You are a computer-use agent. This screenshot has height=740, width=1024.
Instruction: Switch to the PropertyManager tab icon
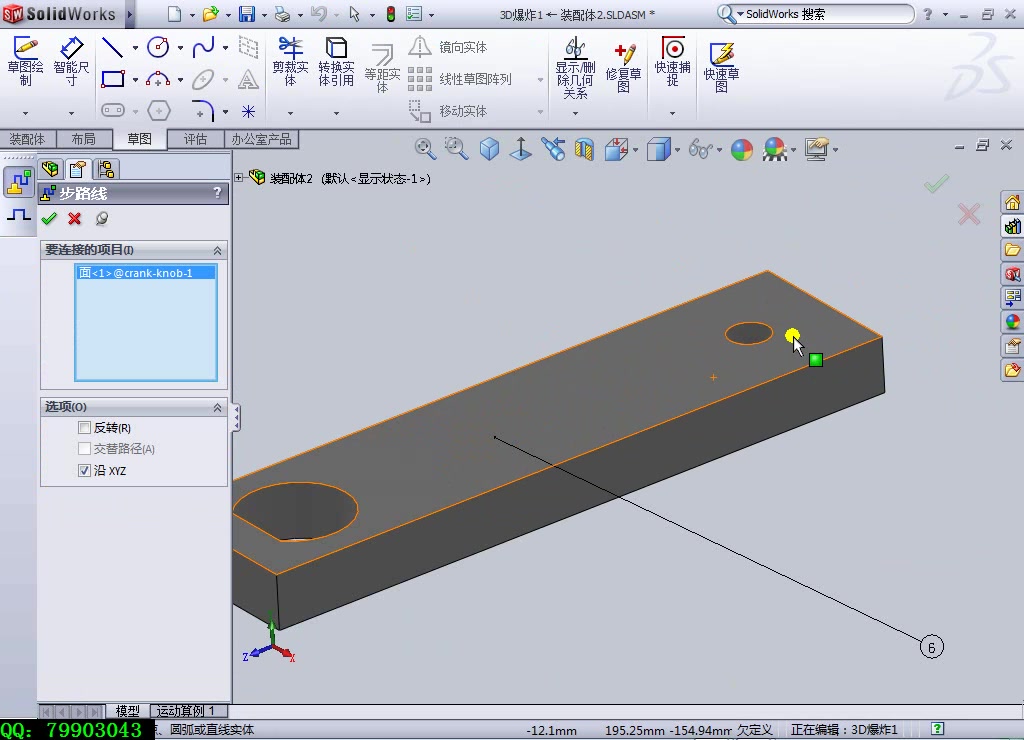pos(78,169)
